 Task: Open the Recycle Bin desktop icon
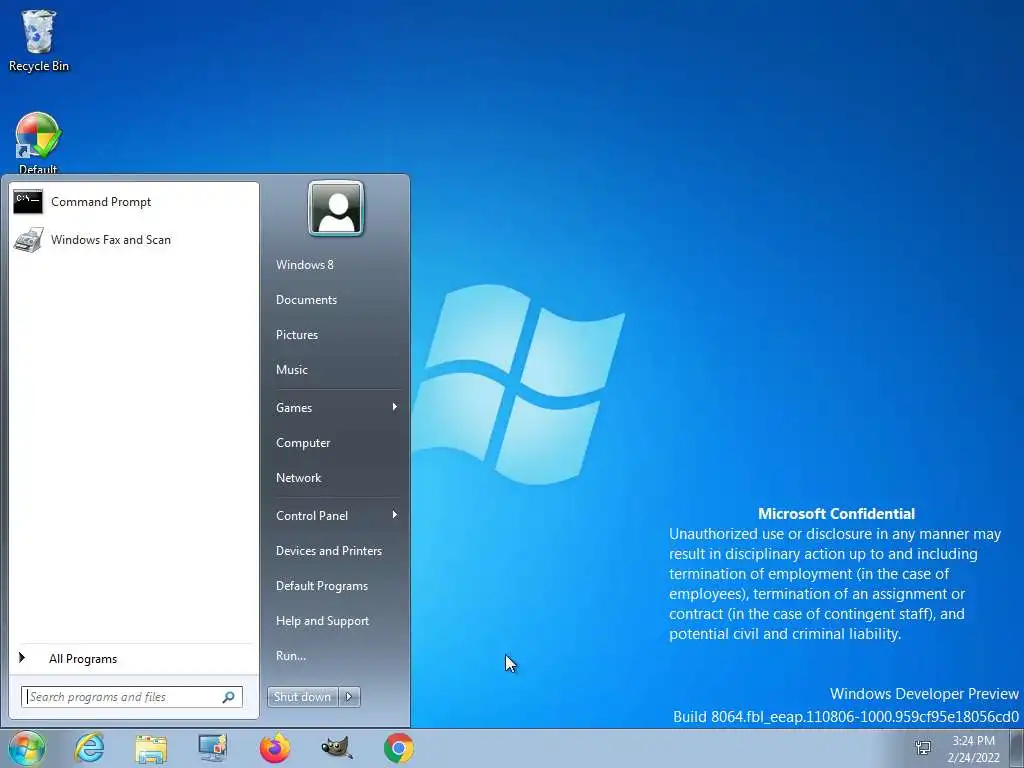[39, 40]
